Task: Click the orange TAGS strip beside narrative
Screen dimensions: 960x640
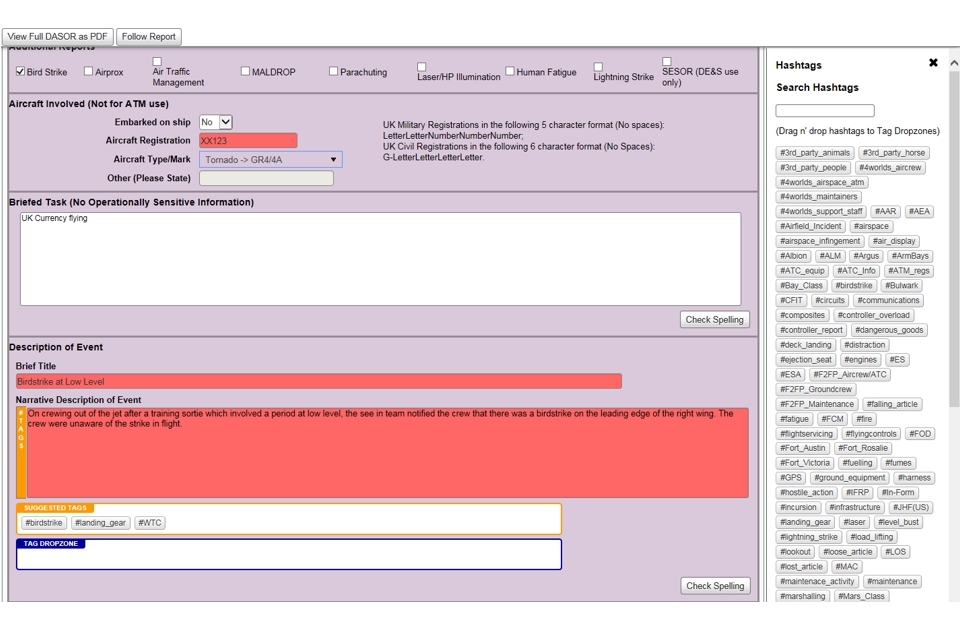Action: [21, 452]
